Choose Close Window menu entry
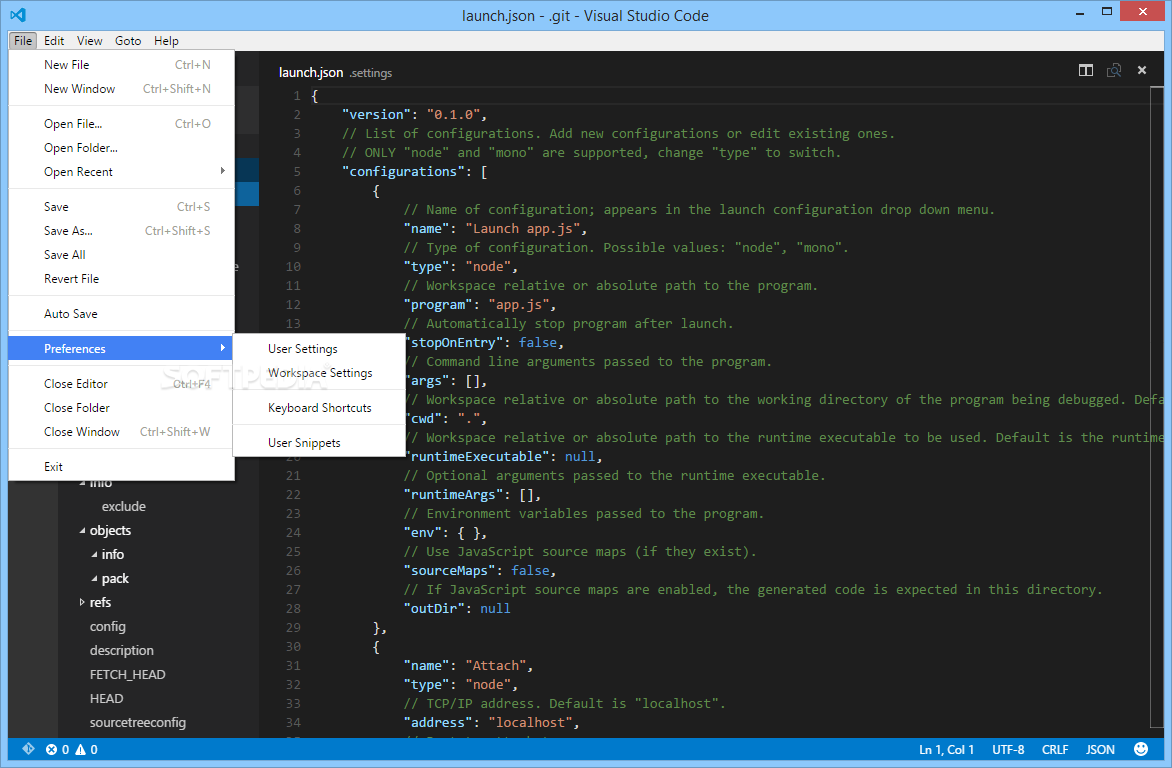 tap(122, 431)
